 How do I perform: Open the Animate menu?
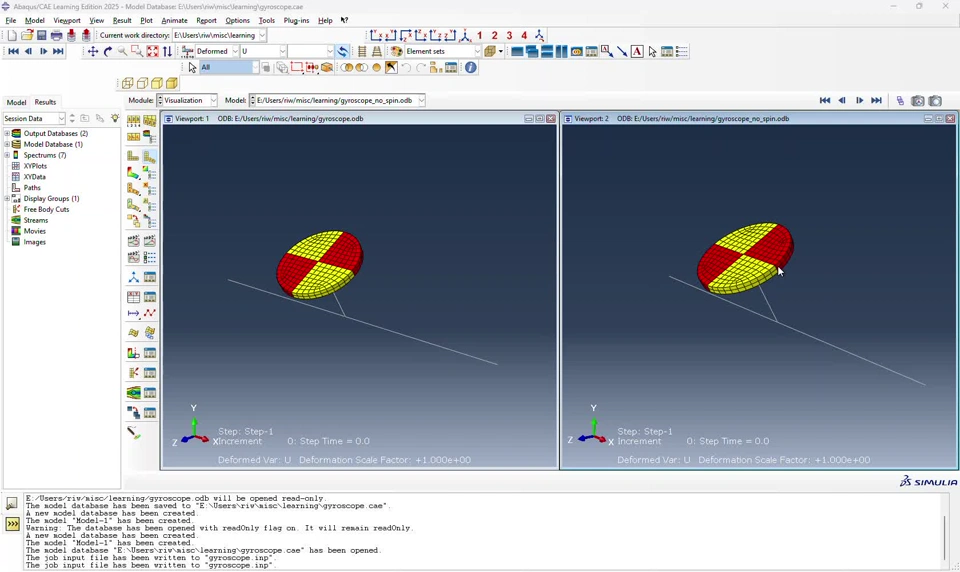click(x=174, y=20)
